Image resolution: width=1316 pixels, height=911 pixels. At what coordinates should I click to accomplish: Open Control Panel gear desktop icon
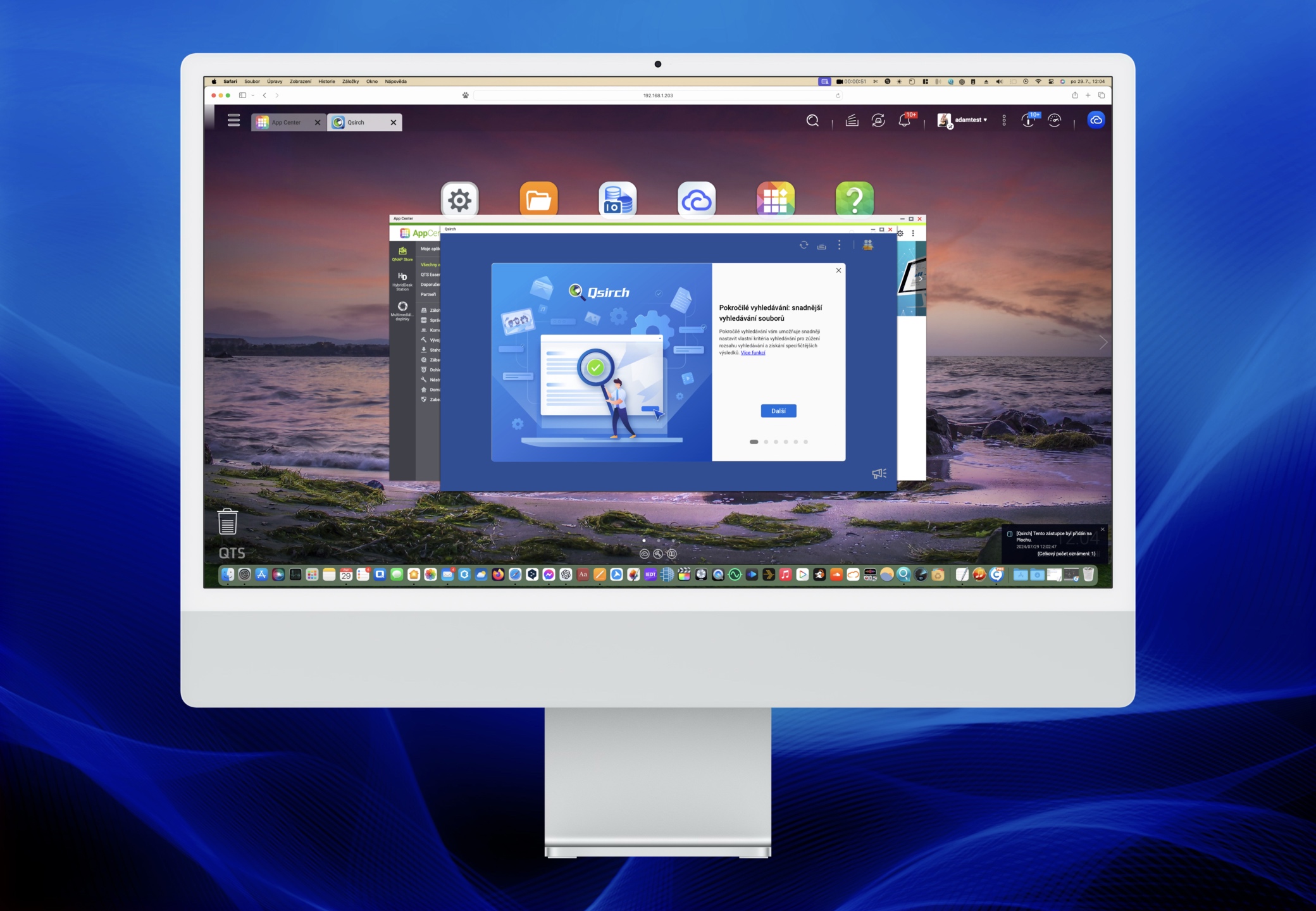(x=460, y=200)
